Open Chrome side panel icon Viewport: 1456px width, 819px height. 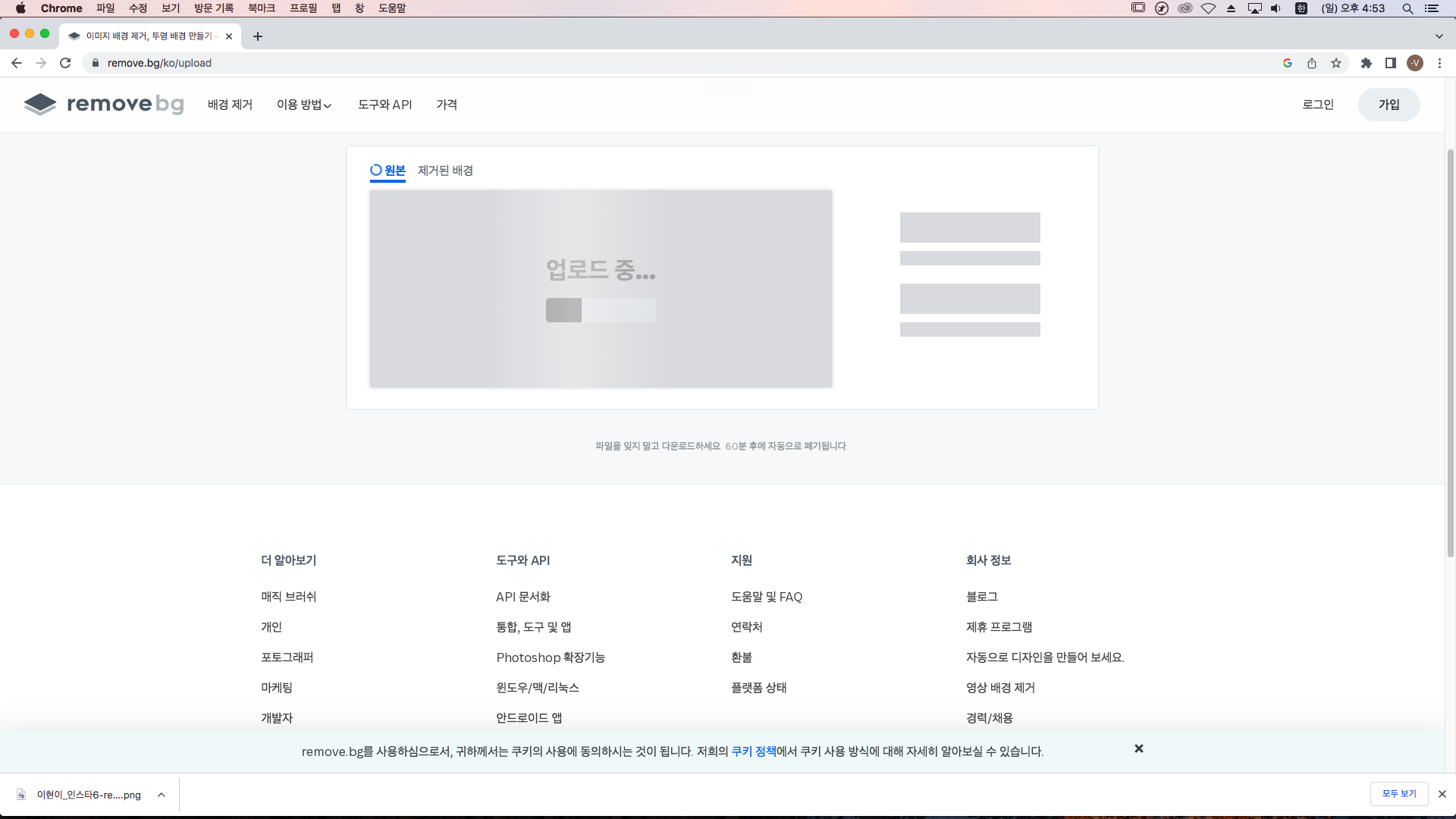(x=1390, y=63)
